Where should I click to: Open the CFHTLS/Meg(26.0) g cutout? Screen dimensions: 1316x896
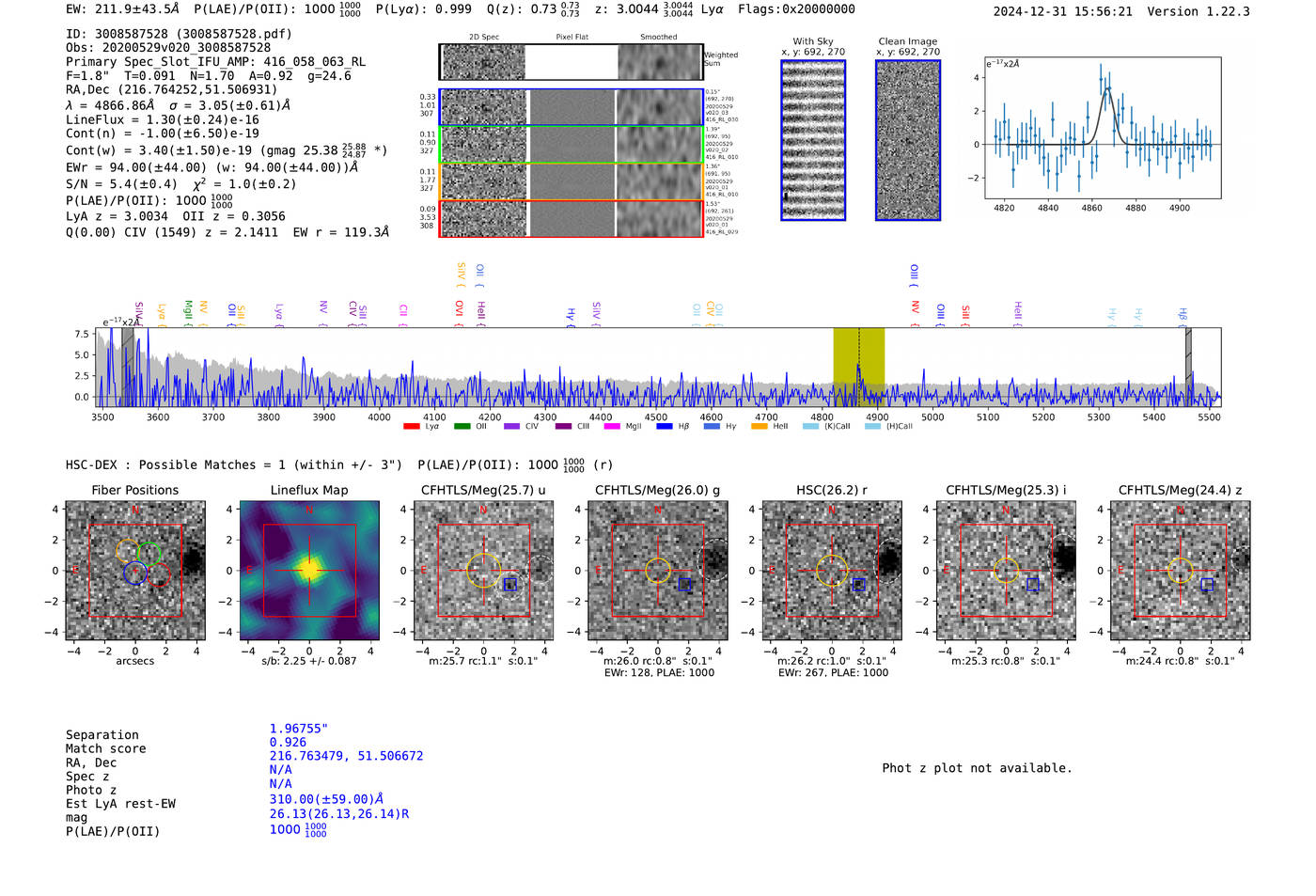pyautogui.click(x=657, y=570)
